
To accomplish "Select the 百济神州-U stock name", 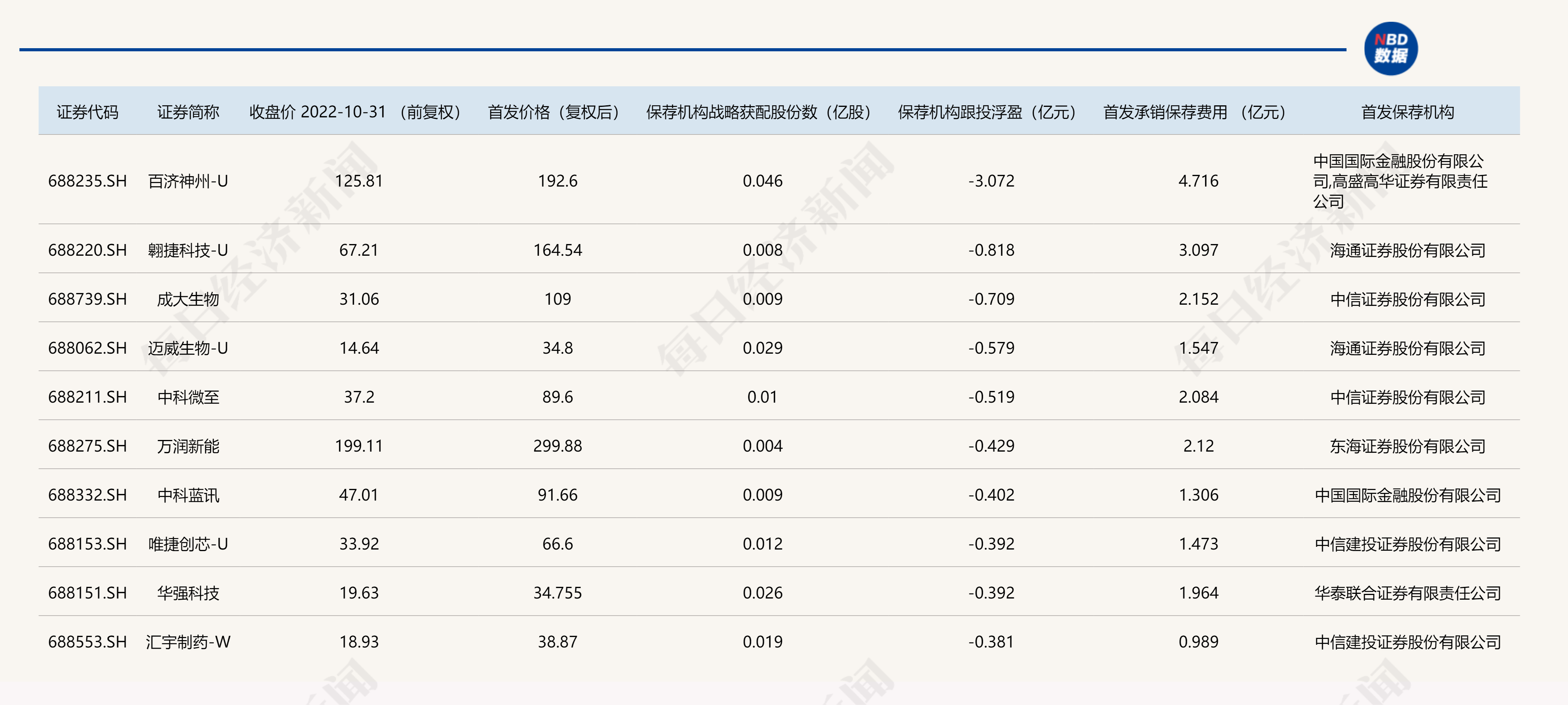I will click(x=188, y=181).
